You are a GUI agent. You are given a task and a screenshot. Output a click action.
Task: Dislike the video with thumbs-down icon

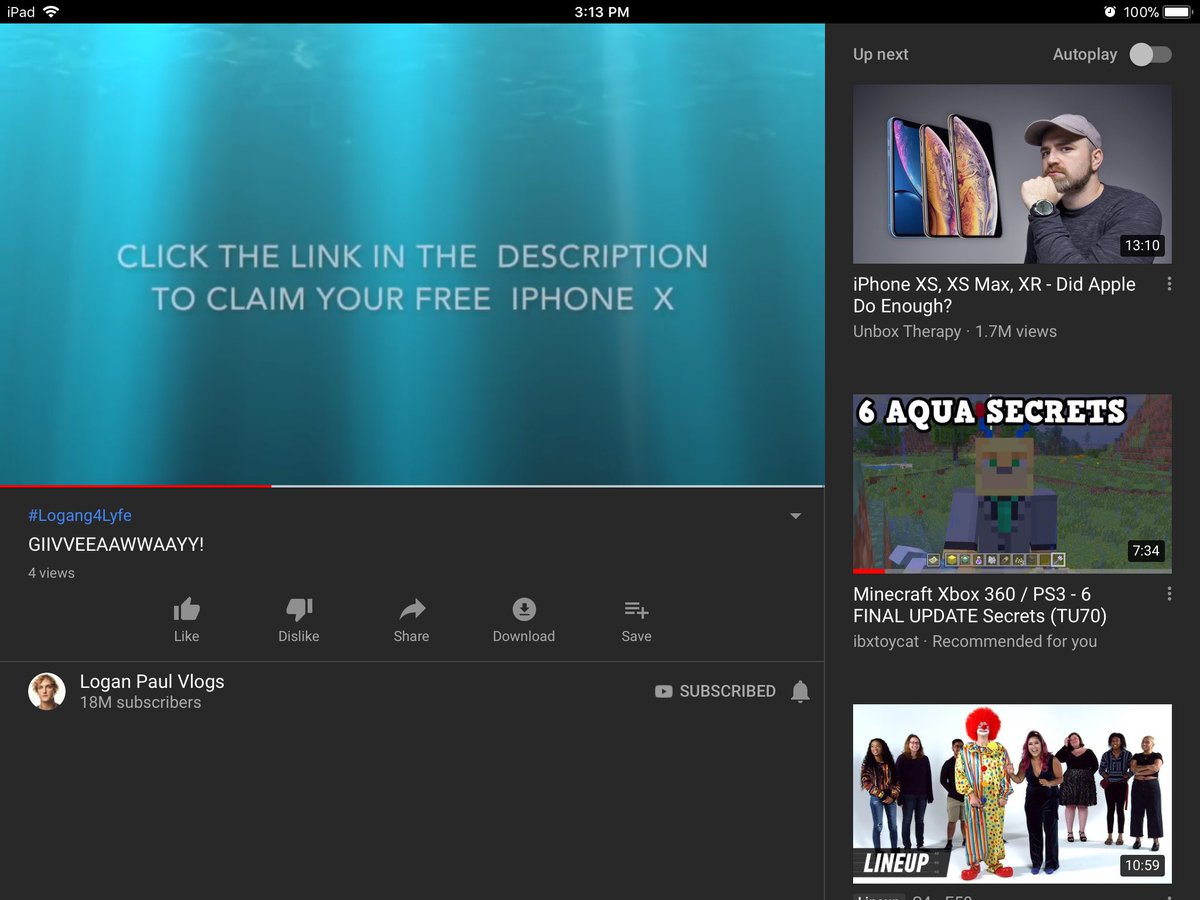(298, 620)
